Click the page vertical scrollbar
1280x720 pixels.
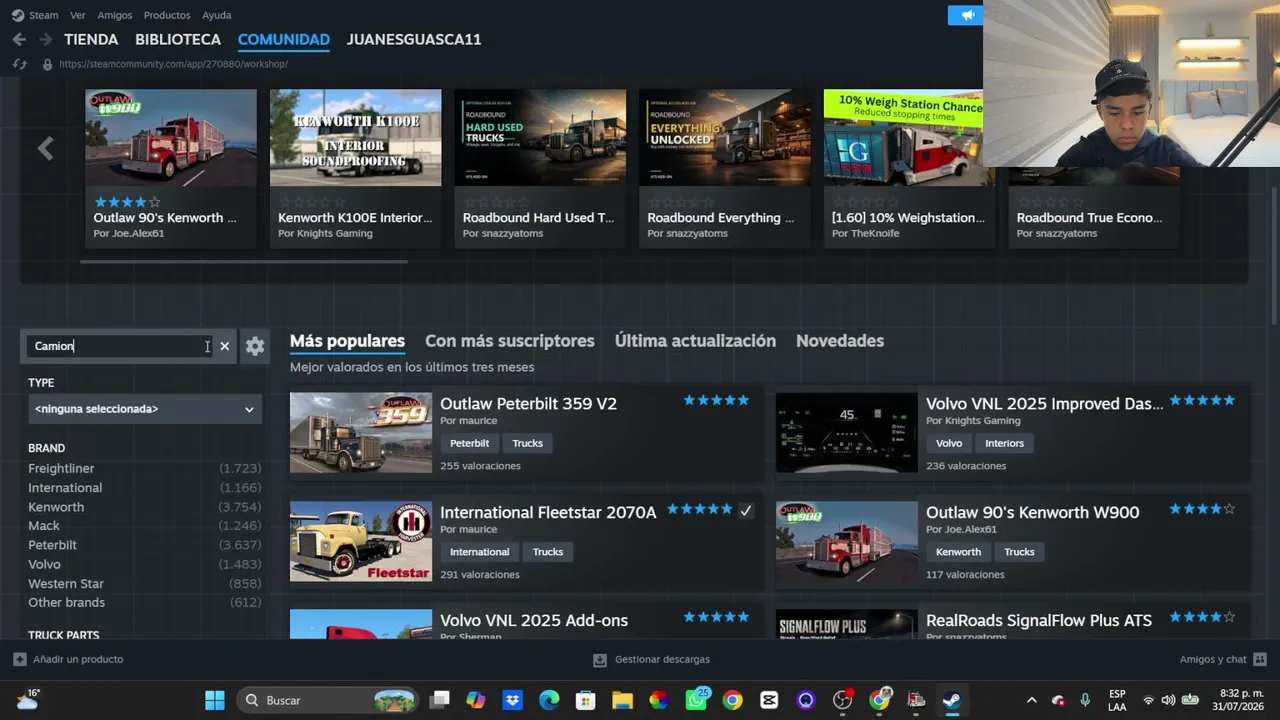click(x=1274, y=255)
